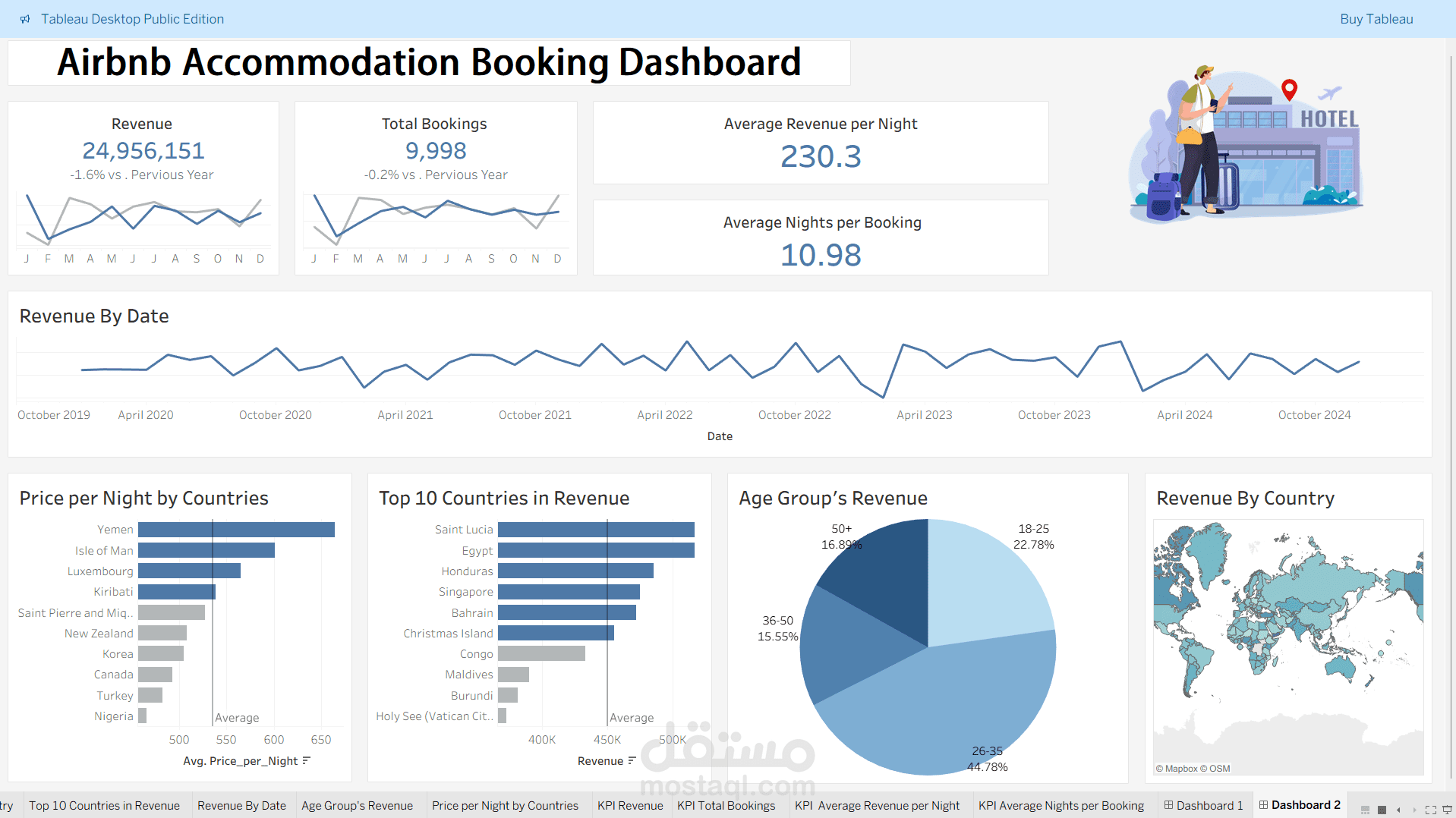Click the grid icon on Dashboard 1 tab
Screen dimensions: 1456x818
click(x=1168, y=805)
